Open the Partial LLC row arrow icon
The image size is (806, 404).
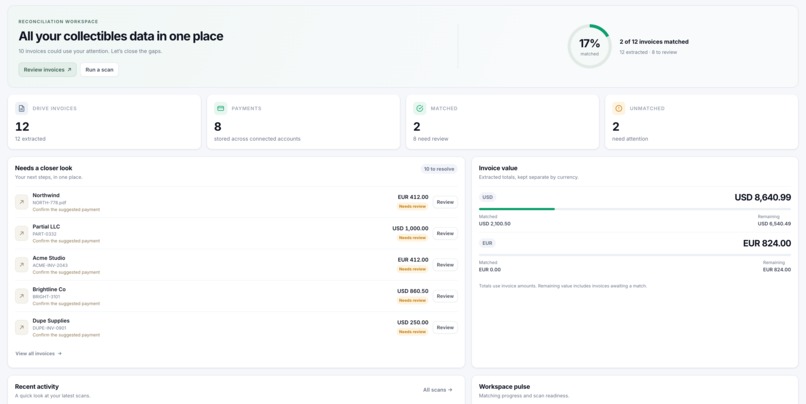click(x=22, y=233)
